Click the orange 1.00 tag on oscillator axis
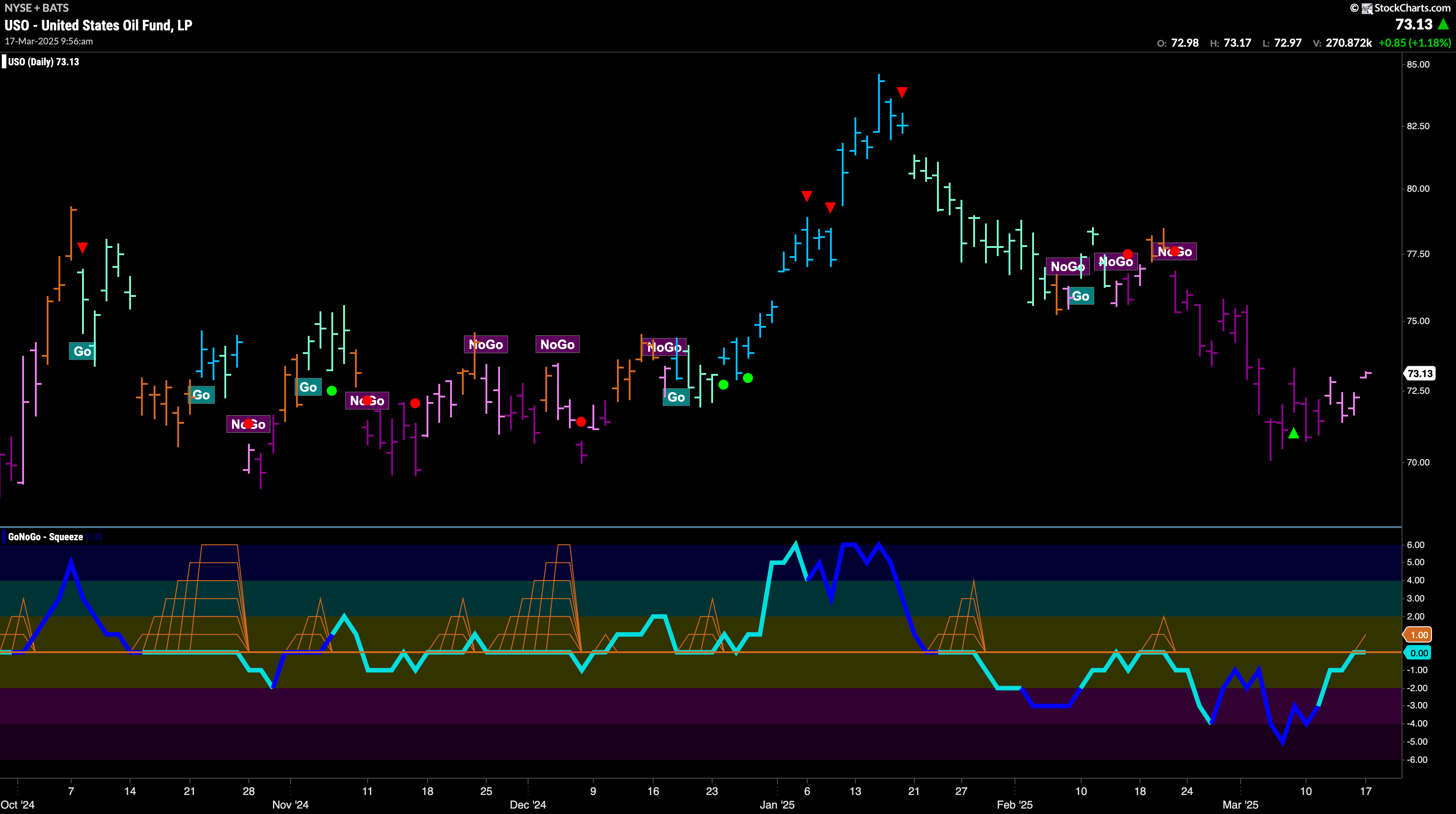1456x814 pixels. coord(1419,635)
